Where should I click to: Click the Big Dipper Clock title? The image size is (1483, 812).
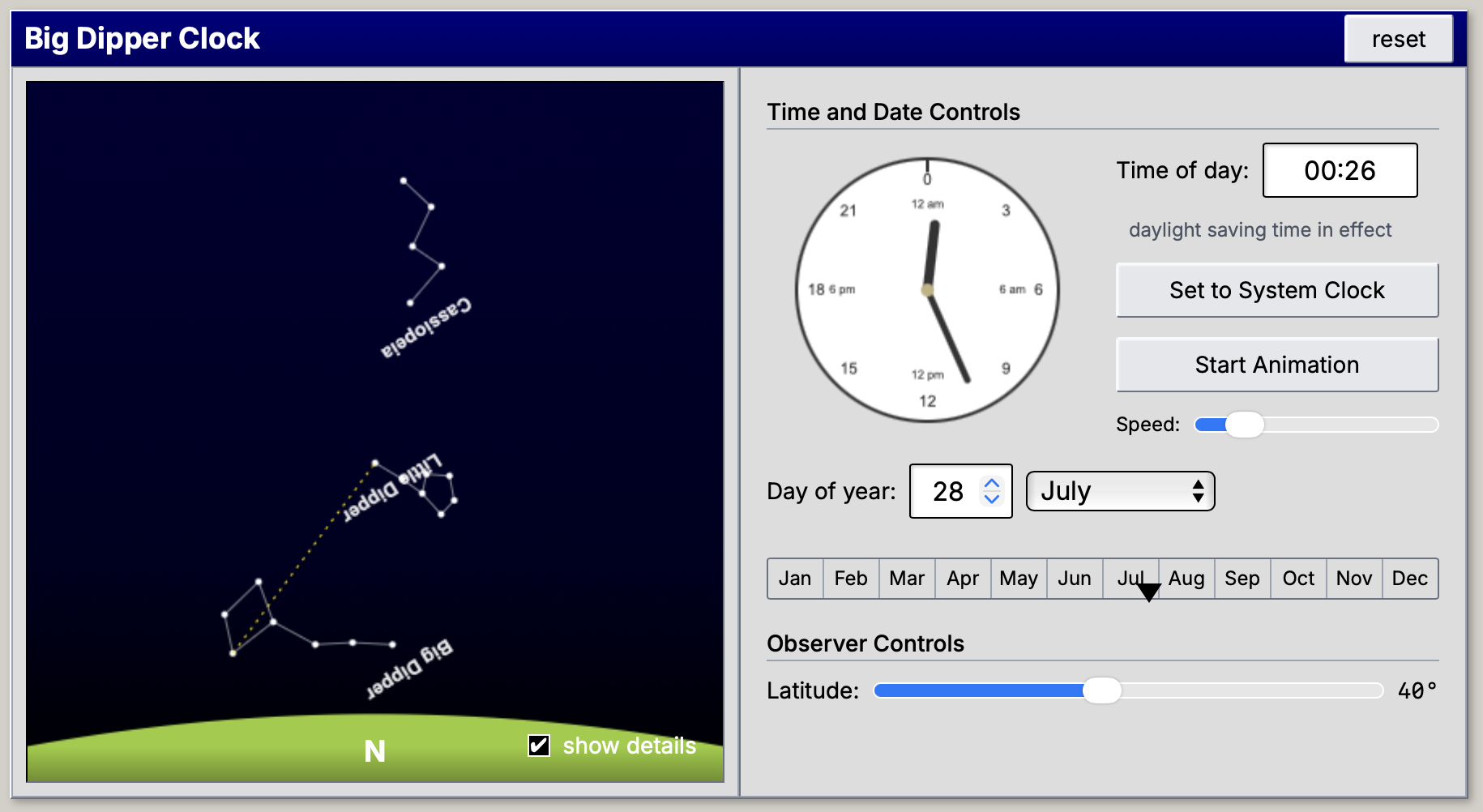pos(142,38)
